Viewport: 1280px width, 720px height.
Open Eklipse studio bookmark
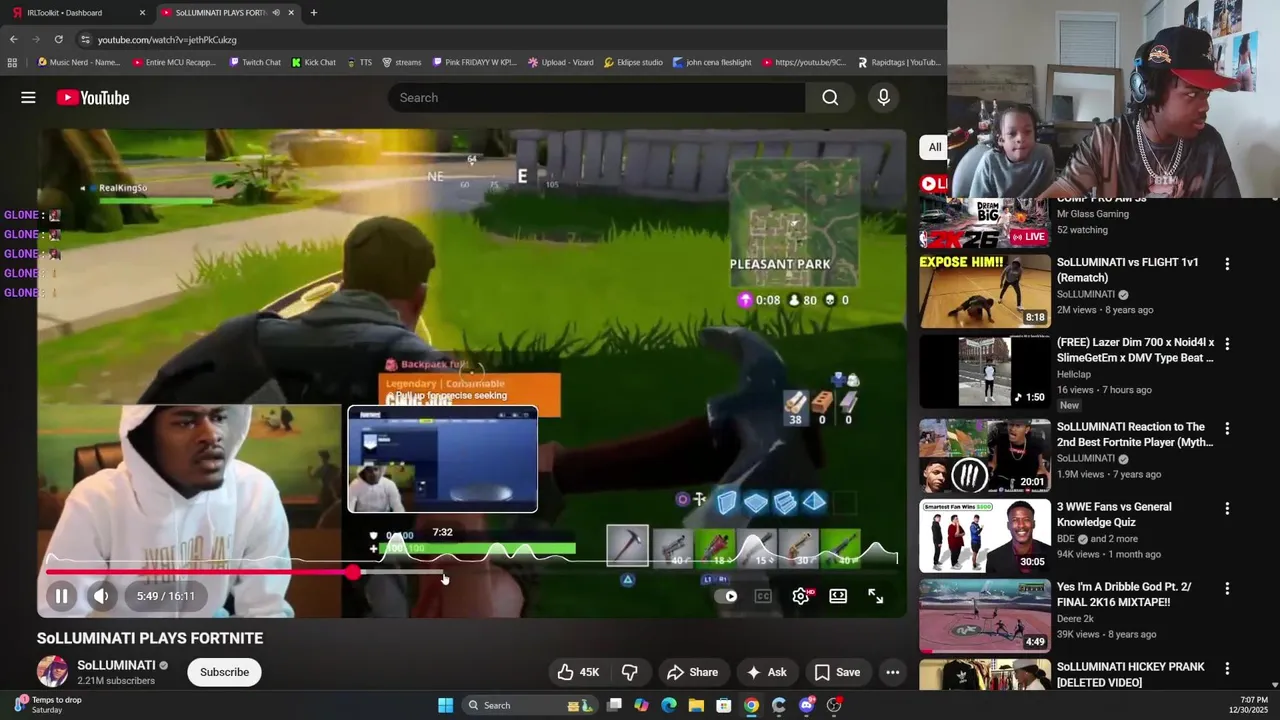pos(633,62)
